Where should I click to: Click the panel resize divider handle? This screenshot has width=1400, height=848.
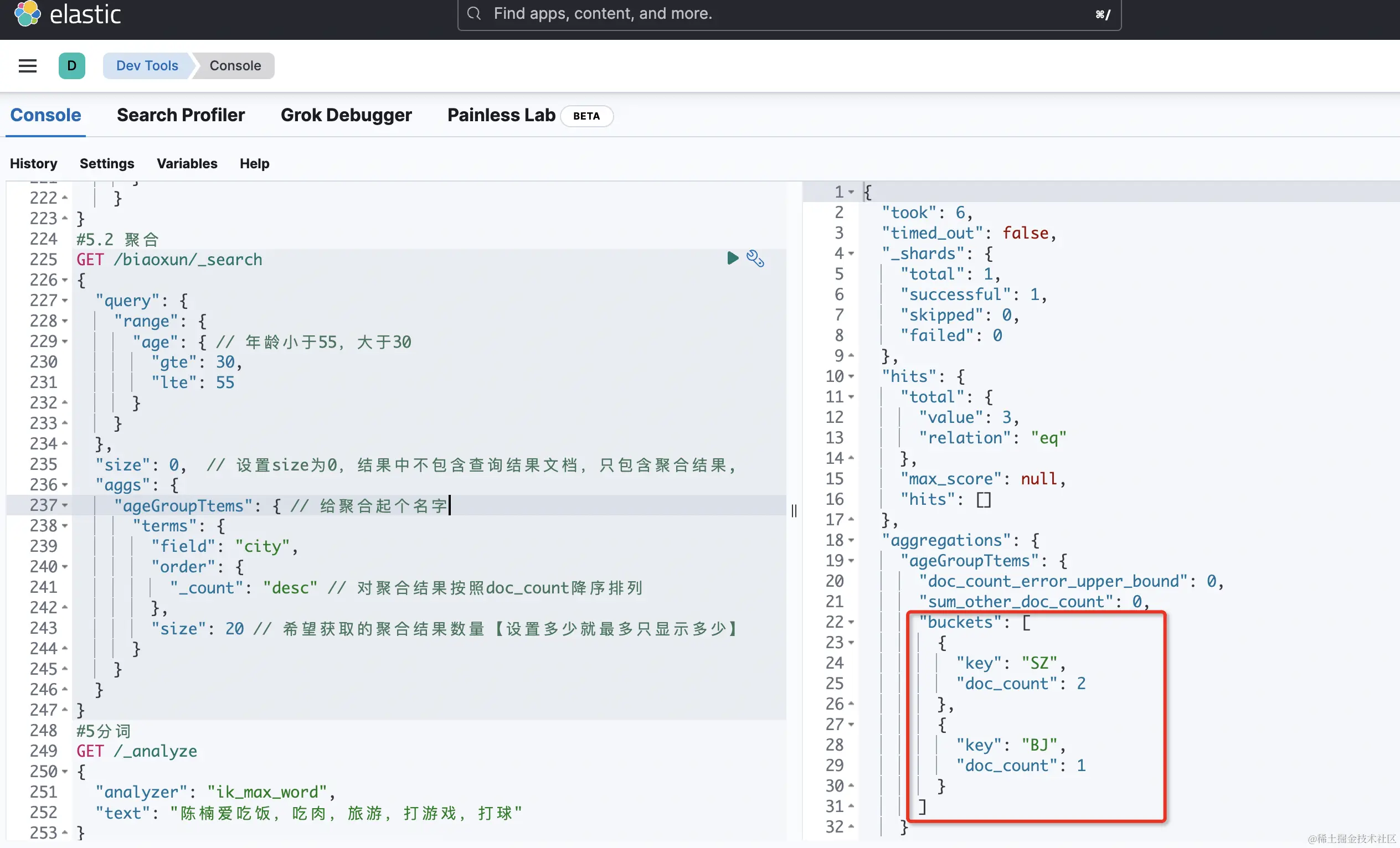point(794,510)
